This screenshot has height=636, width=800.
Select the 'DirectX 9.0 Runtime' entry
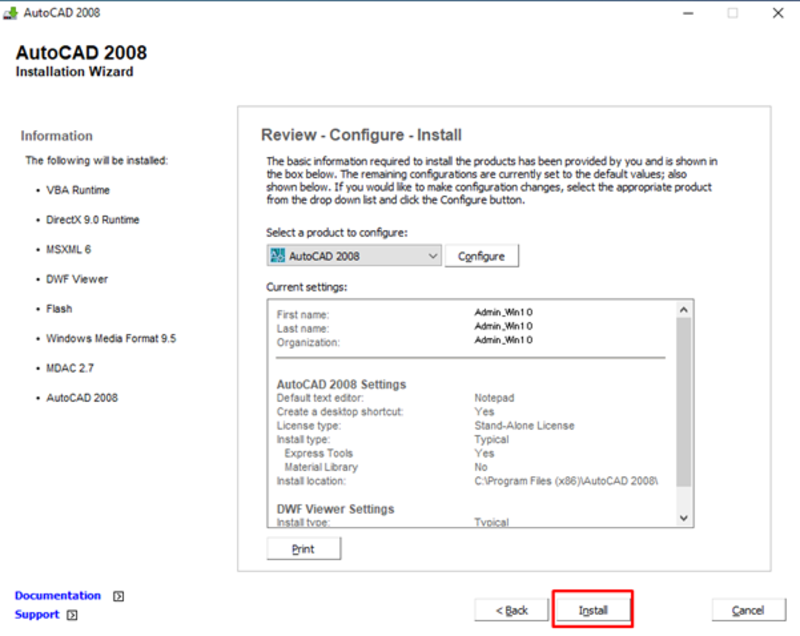coord(93,220)
